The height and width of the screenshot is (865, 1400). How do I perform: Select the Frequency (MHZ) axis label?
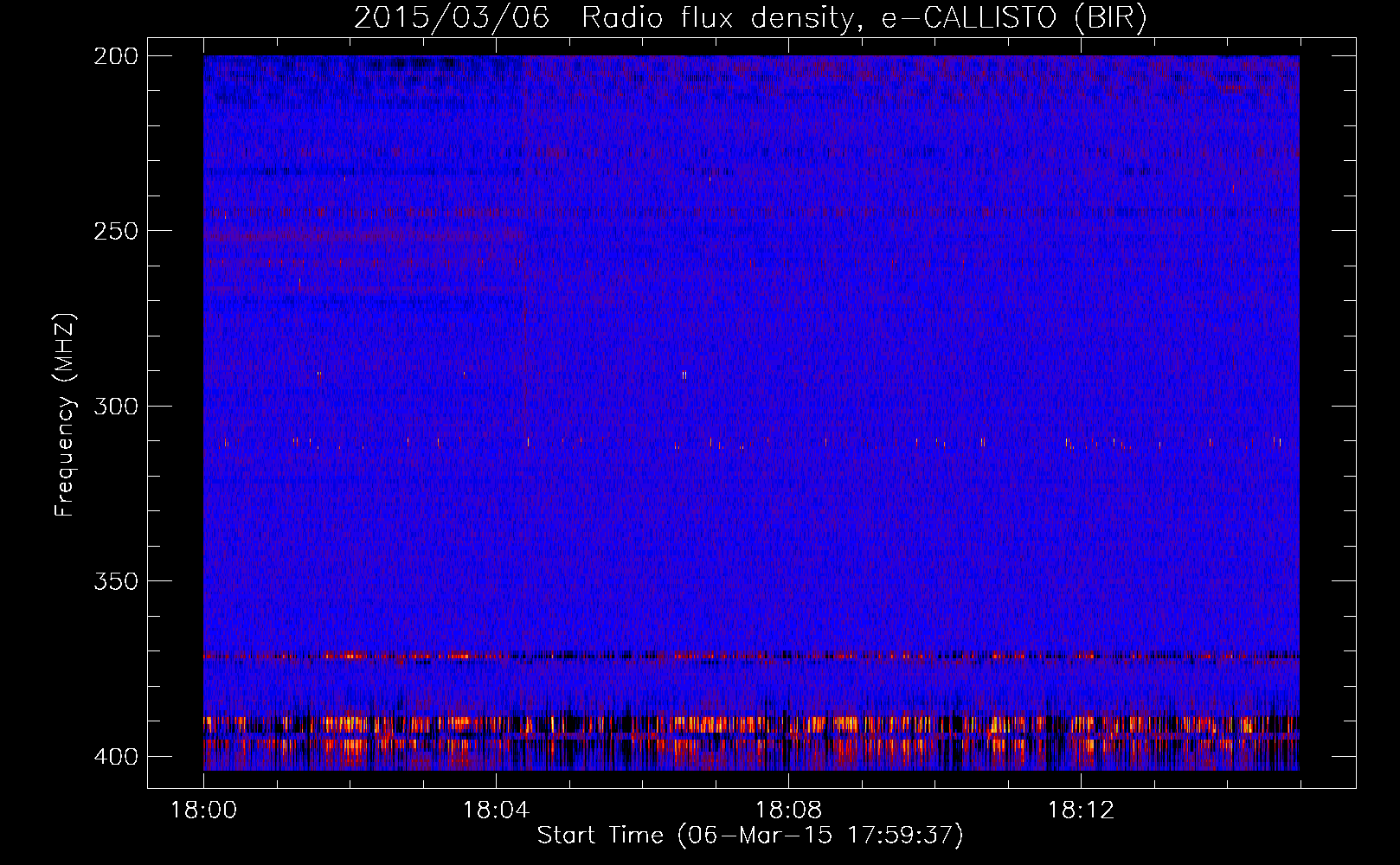(x=65, y=414)
